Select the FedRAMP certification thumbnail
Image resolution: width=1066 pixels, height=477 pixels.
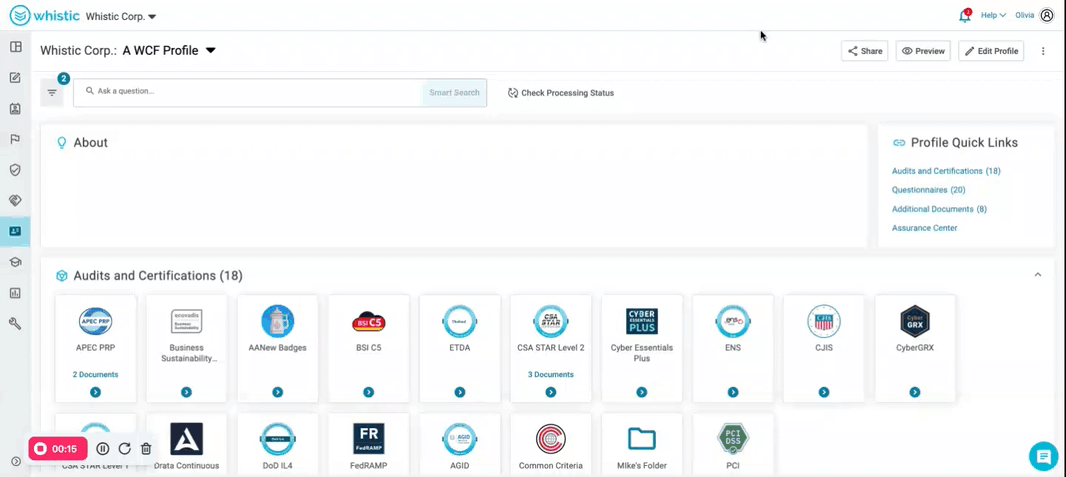[368, 439]
